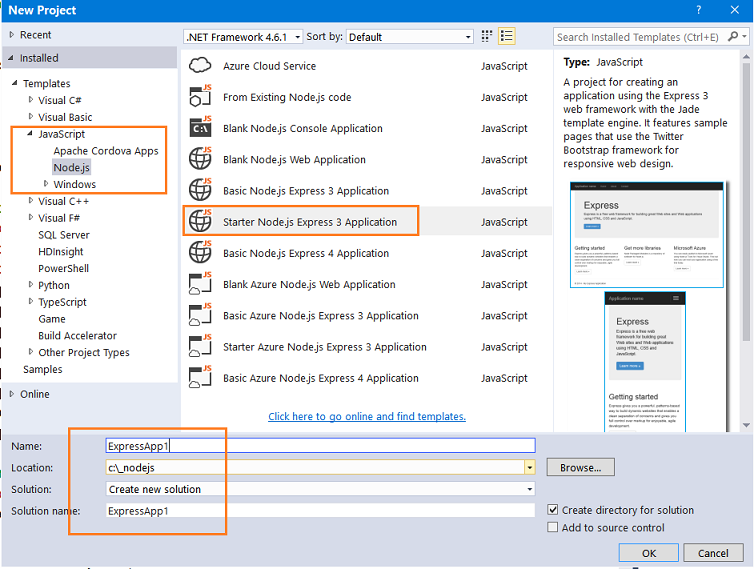Expand the Visual C++ node
This screenshot has width=754, height=569.
coord(31,201)
